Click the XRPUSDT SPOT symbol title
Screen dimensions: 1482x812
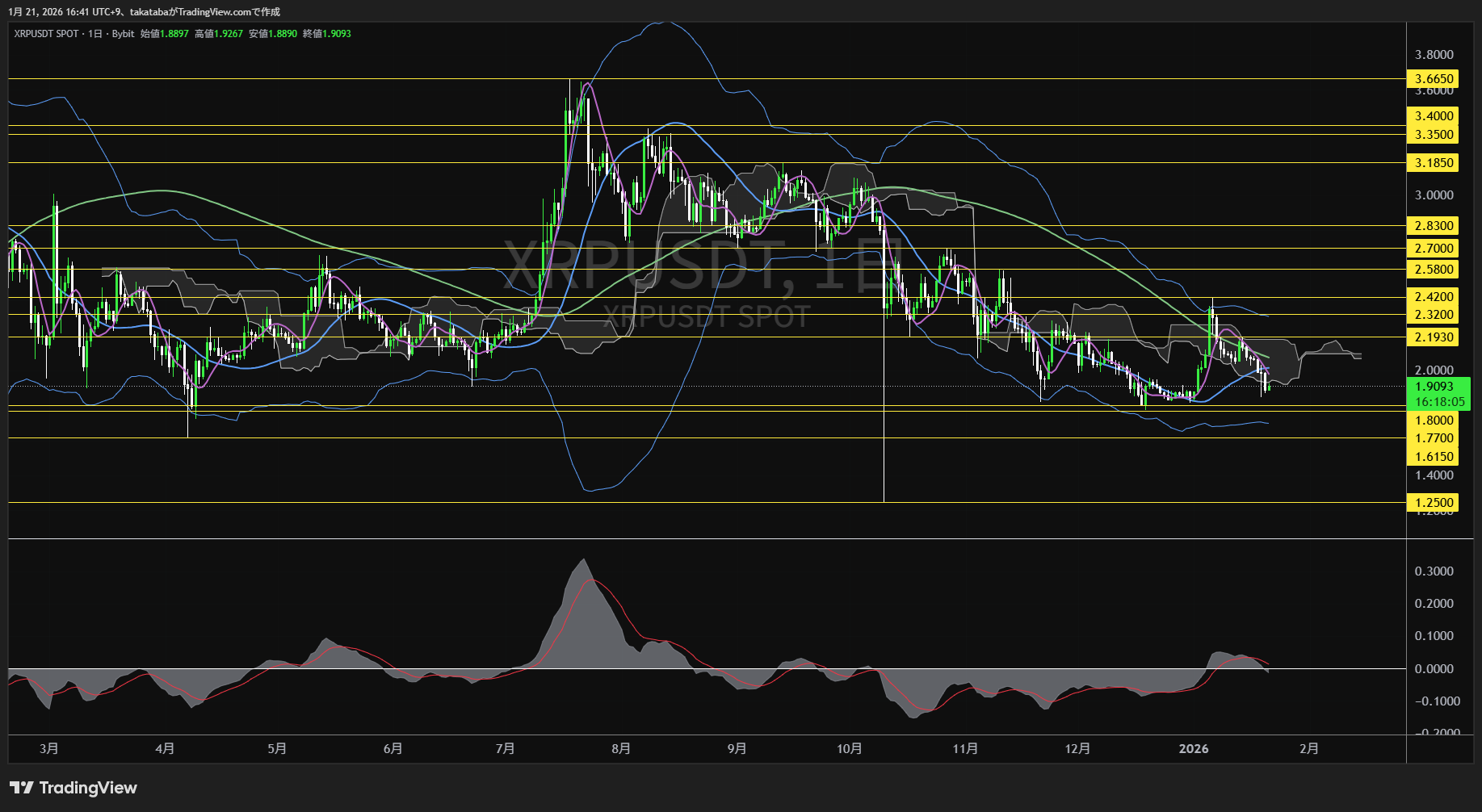(x=46, y=34)
